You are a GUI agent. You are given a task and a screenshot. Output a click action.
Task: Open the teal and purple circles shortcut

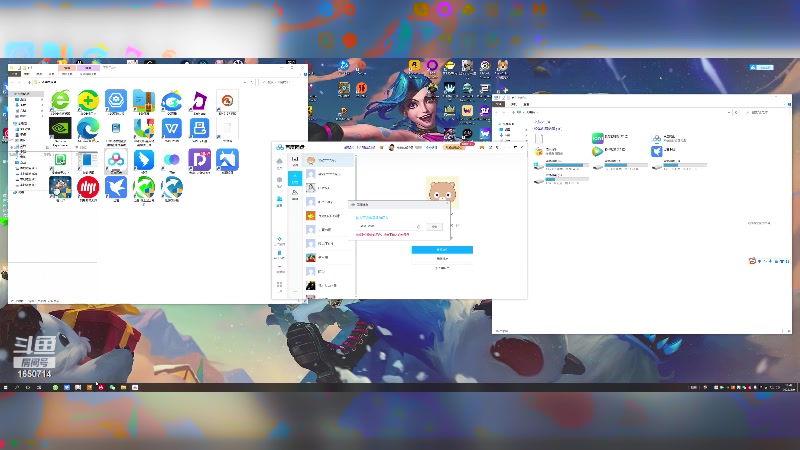pos(171,160)
